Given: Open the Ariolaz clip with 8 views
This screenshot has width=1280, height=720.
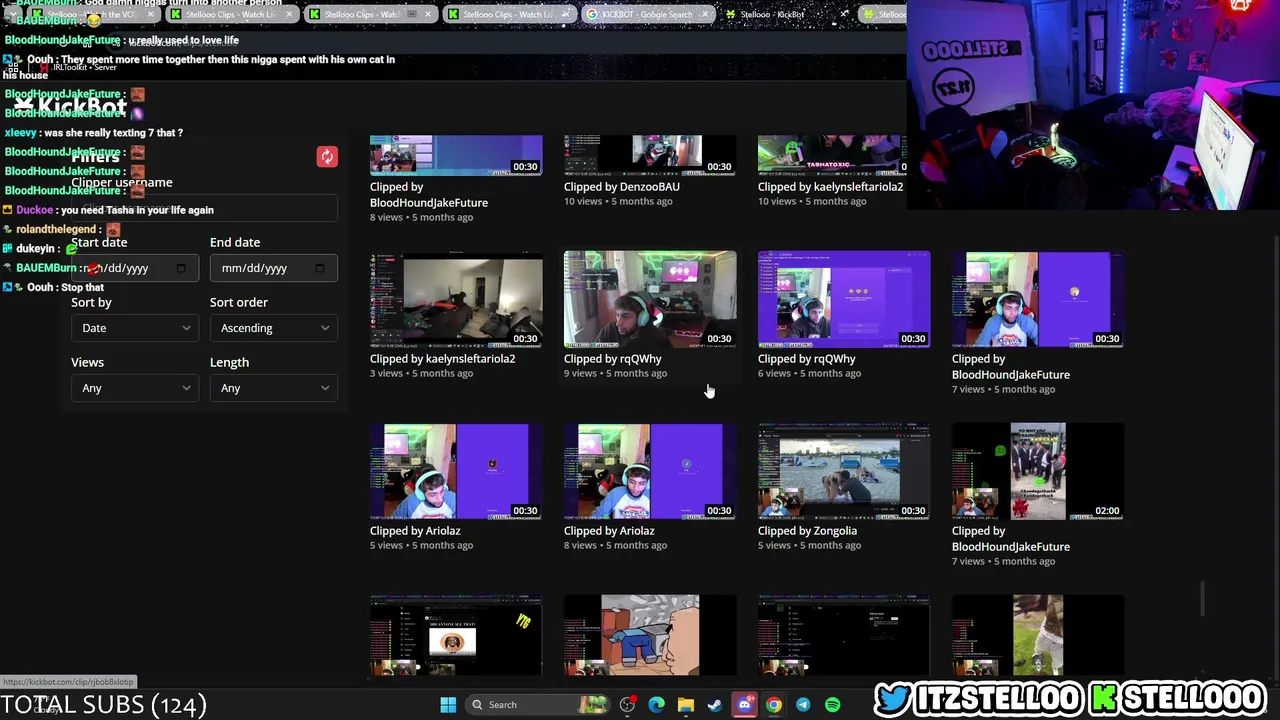Looking at the screenshot, I should pyautogui.click(x=650, y=471).
